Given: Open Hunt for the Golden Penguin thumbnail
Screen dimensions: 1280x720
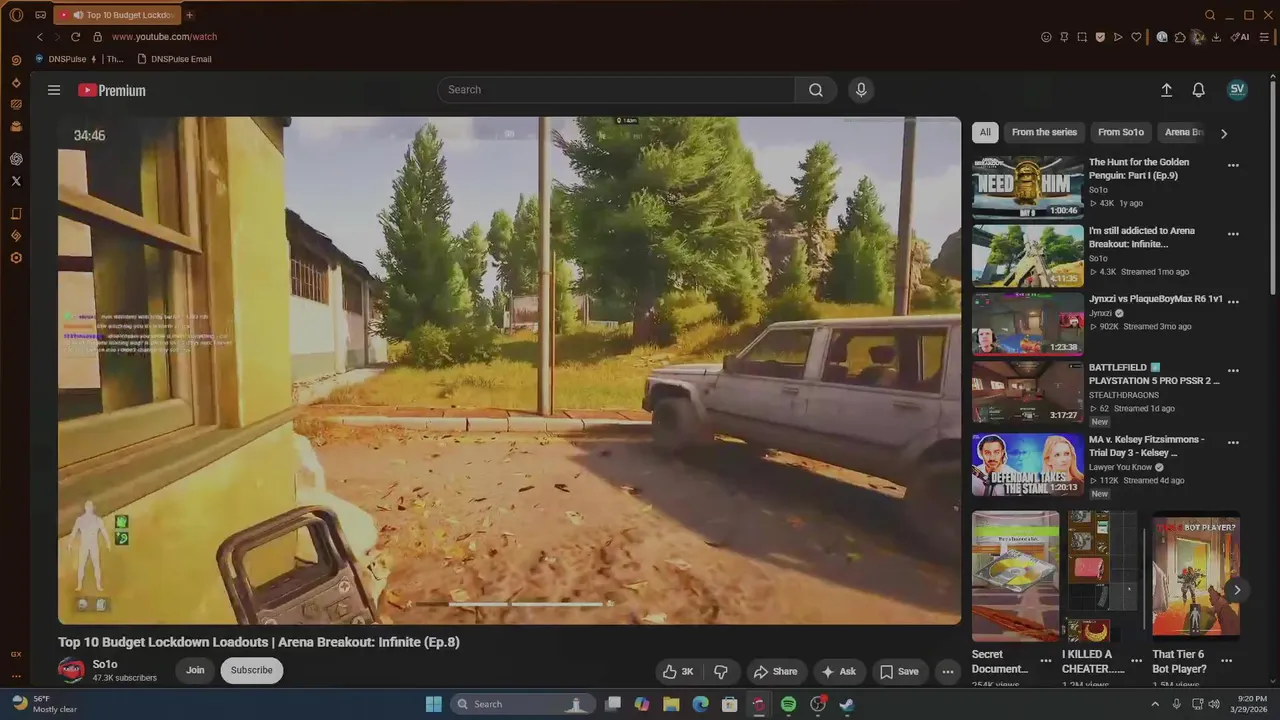Looking at the screenshot, I should [x=1028, y=187].
